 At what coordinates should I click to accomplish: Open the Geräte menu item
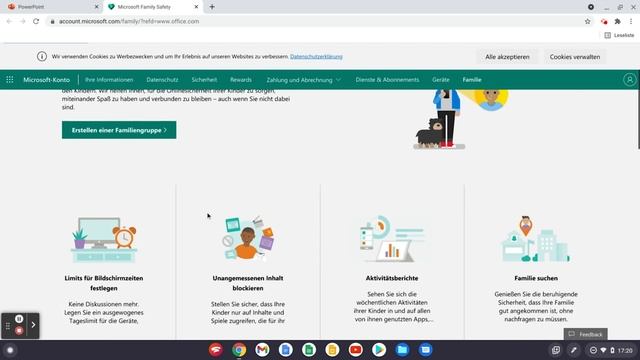tap(441, 80)
